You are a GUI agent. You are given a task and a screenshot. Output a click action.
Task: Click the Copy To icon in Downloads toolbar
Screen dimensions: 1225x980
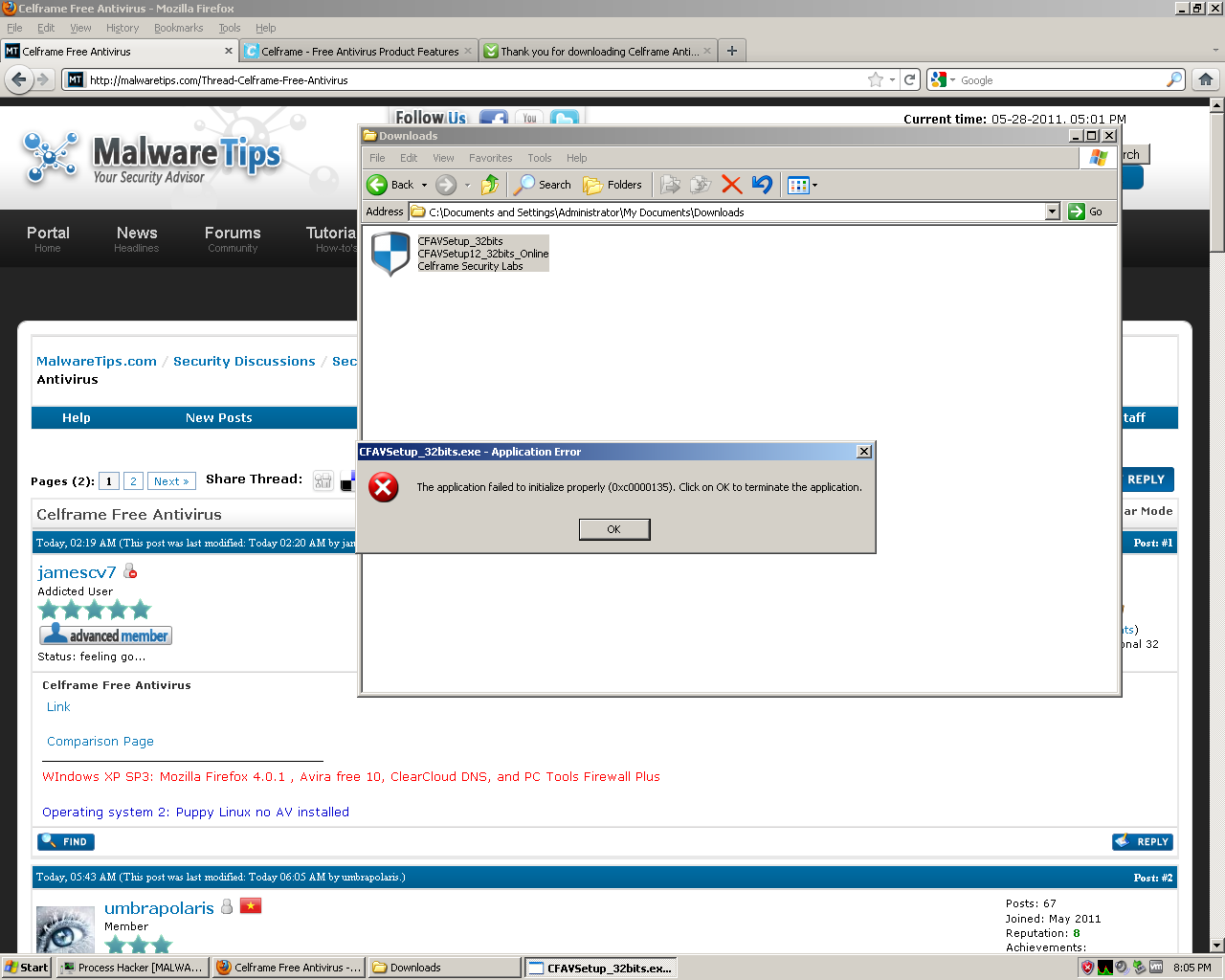coord(702,185)
